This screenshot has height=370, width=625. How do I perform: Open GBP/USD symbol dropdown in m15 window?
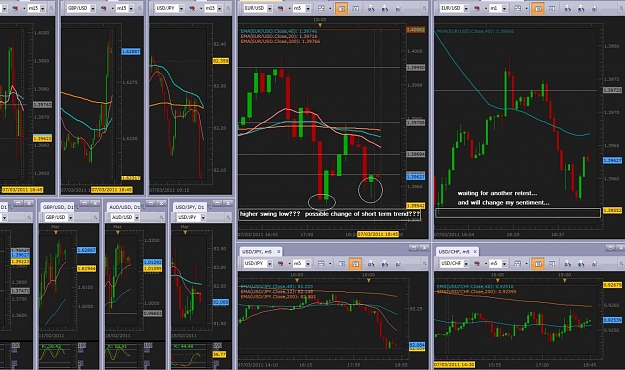click(93, 8)
